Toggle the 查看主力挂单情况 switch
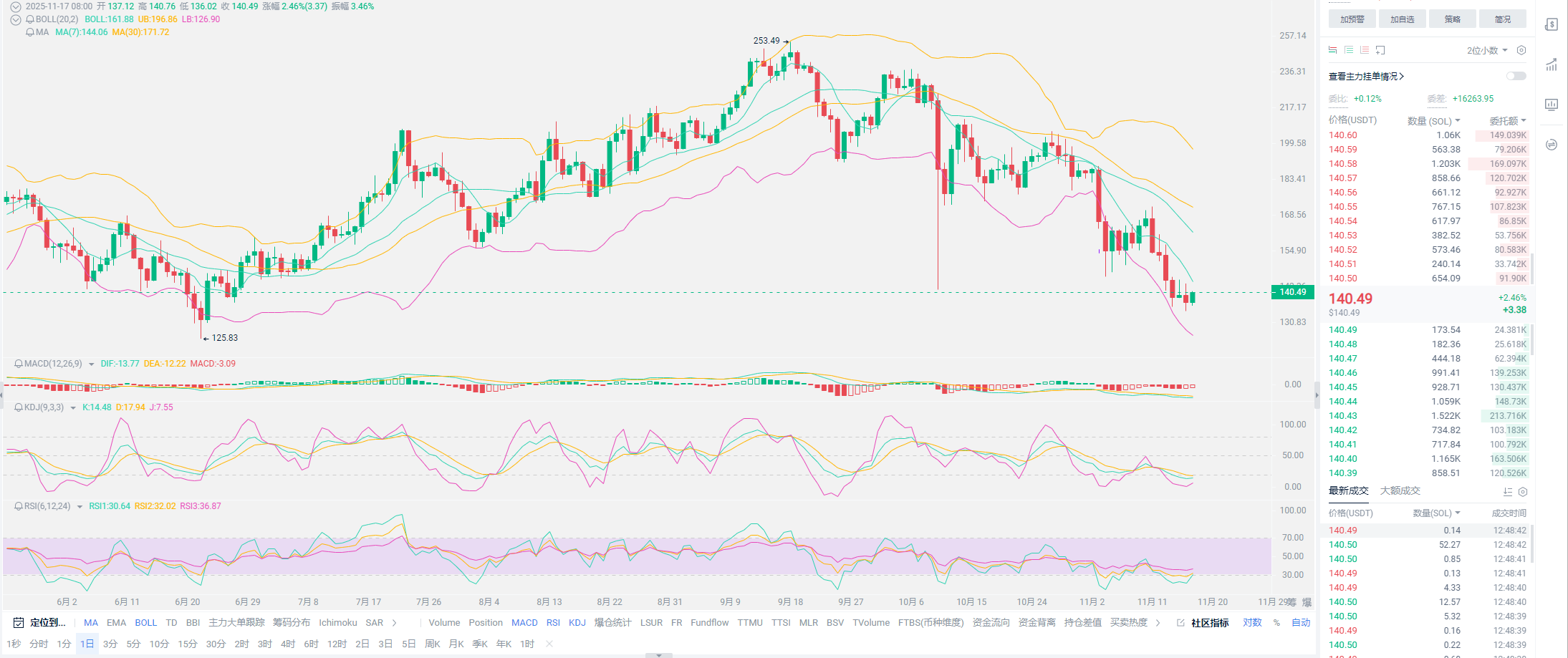Screen dimensions: 1568x658 coord(1516,76)
